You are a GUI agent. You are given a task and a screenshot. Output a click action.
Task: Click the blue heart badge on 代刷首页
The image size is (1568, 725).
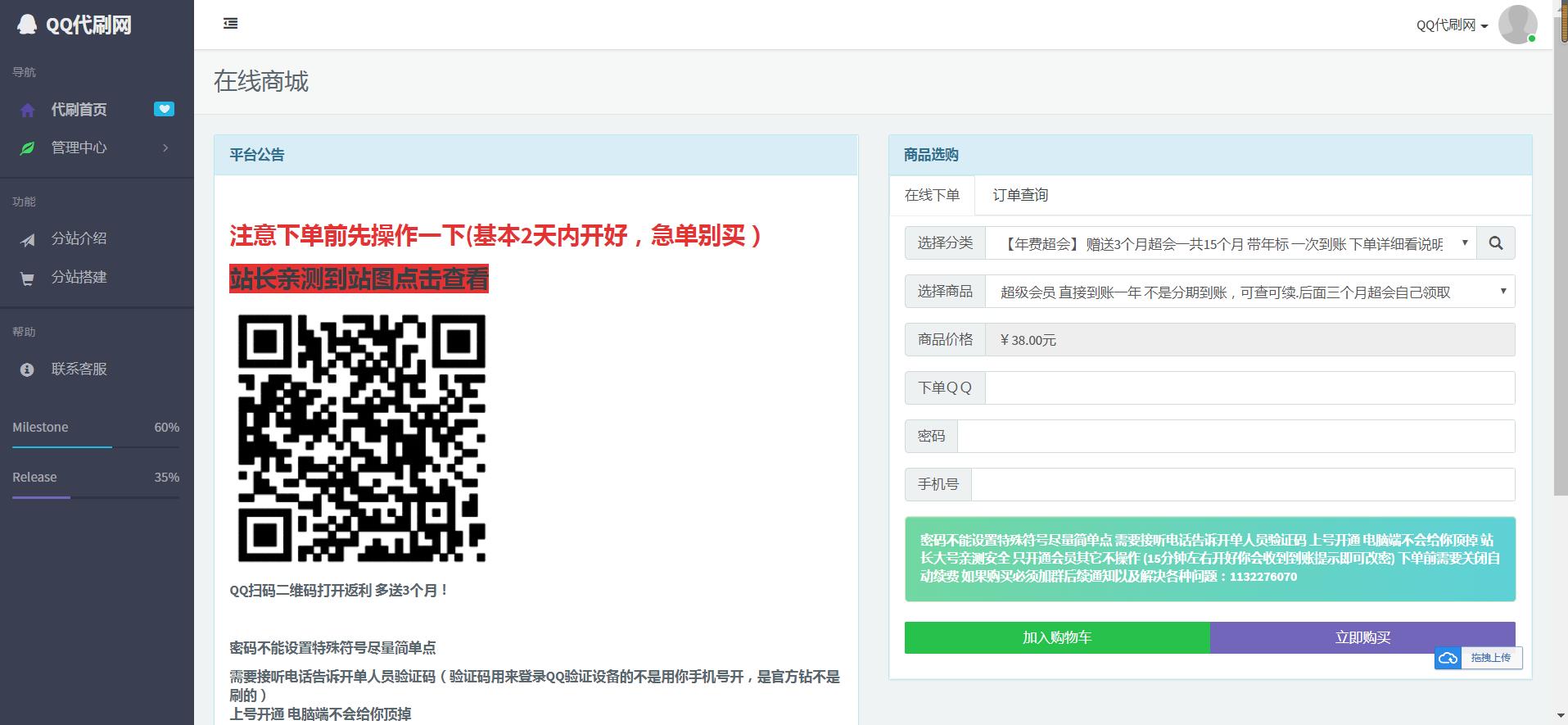pyautogui.click(x=164, y=109)
